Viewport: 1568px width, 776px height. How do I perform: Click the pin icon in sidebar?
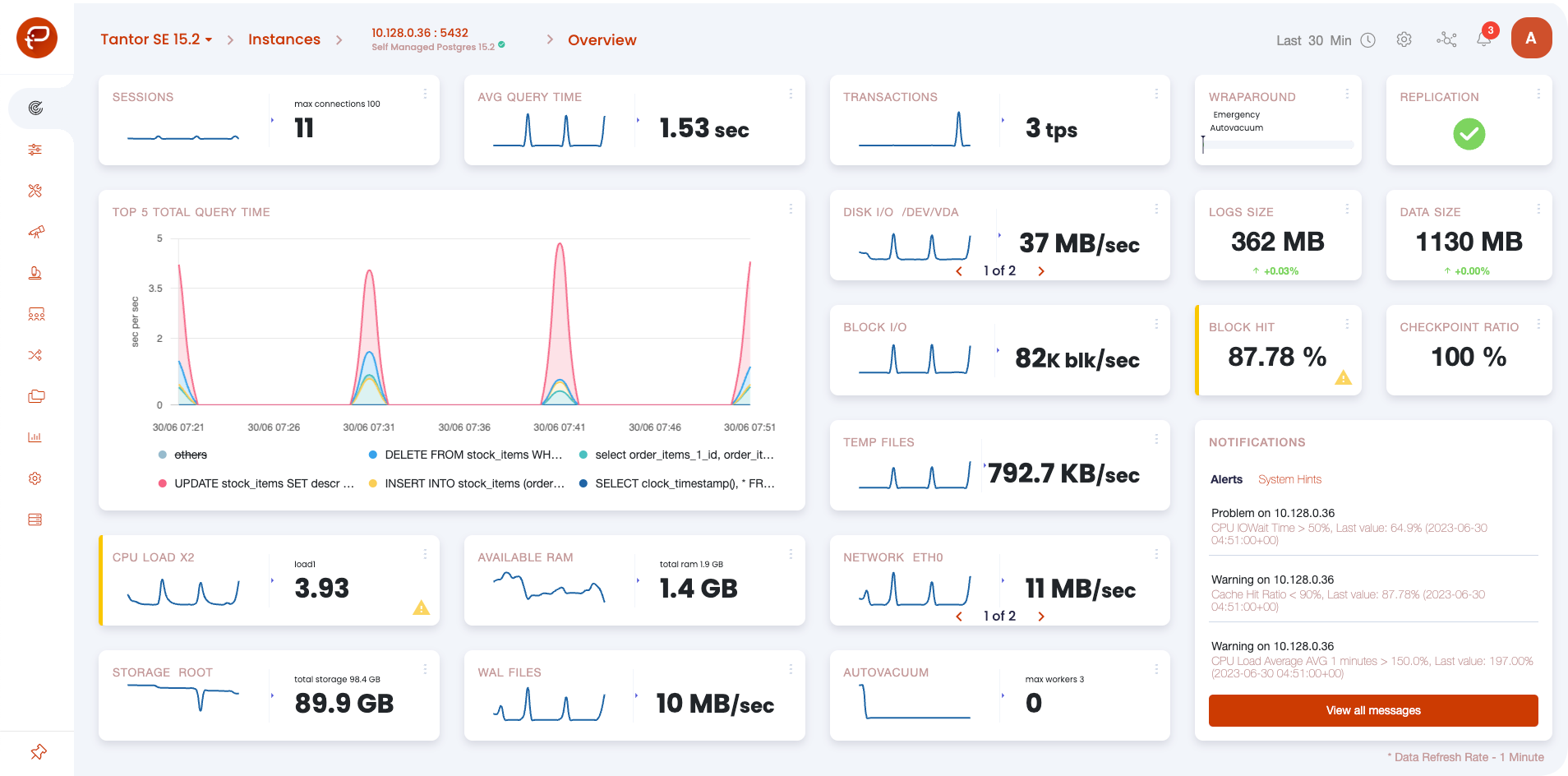pyautogui.click(x=38, y=752)
